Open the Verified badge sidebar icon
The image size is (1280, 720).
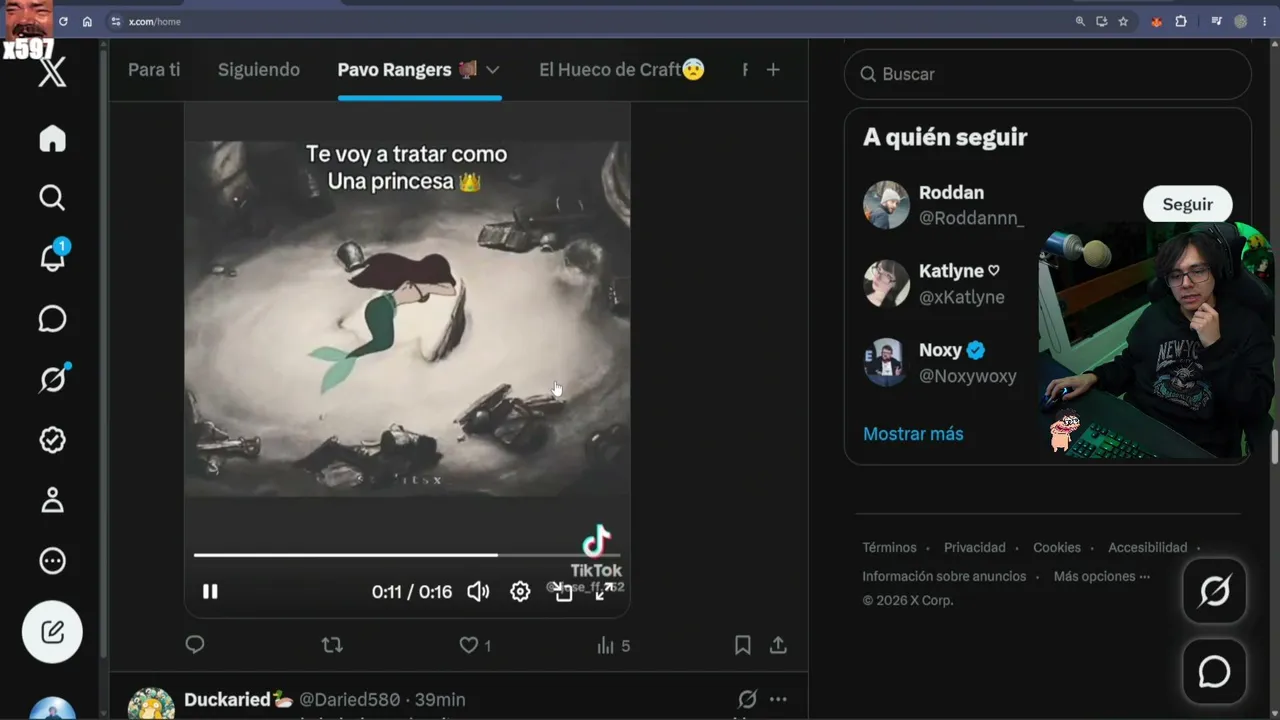52,440
